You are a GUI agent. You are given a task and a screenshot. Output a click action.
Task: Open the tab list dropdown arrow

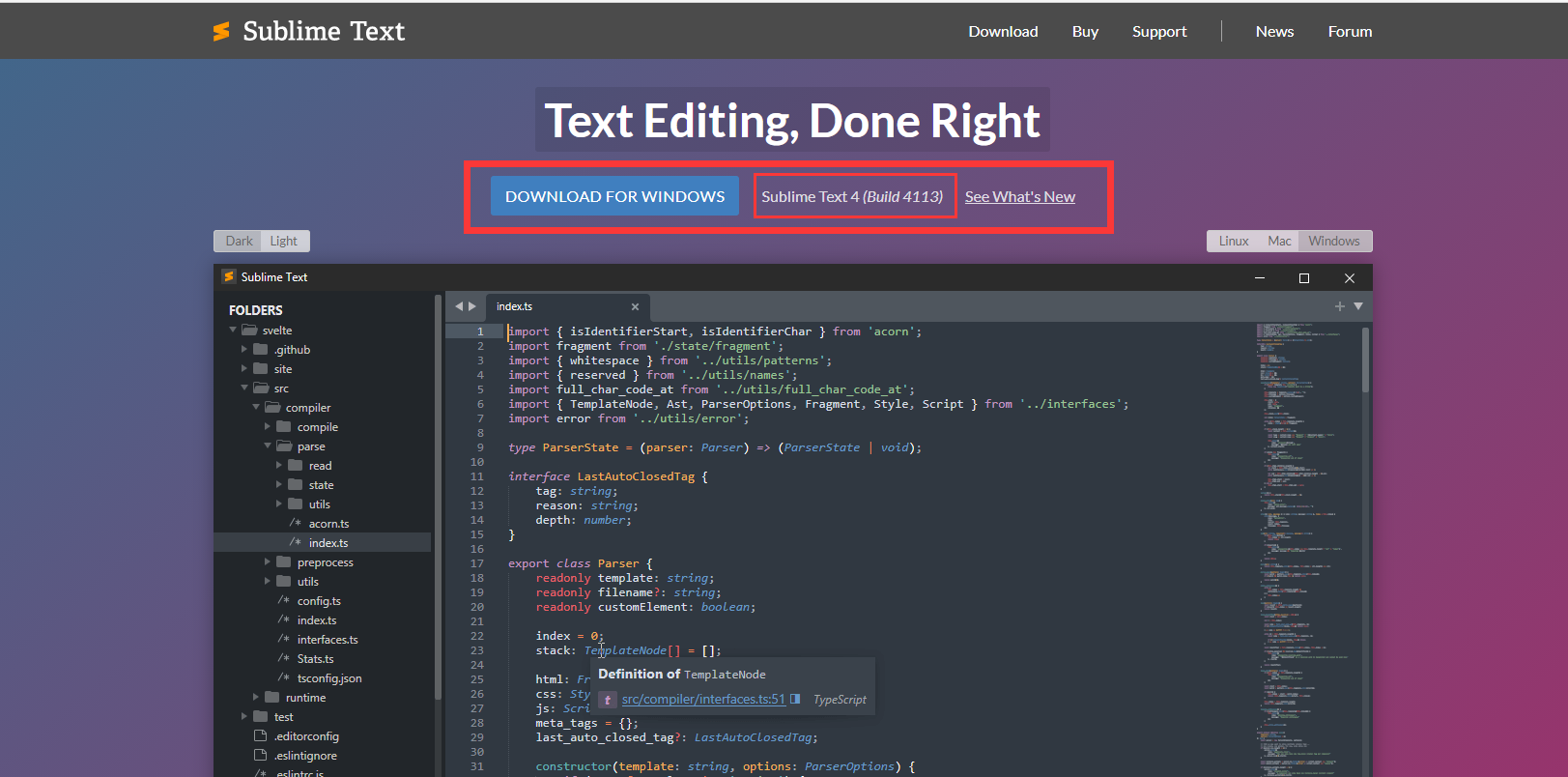[1358, 306]
